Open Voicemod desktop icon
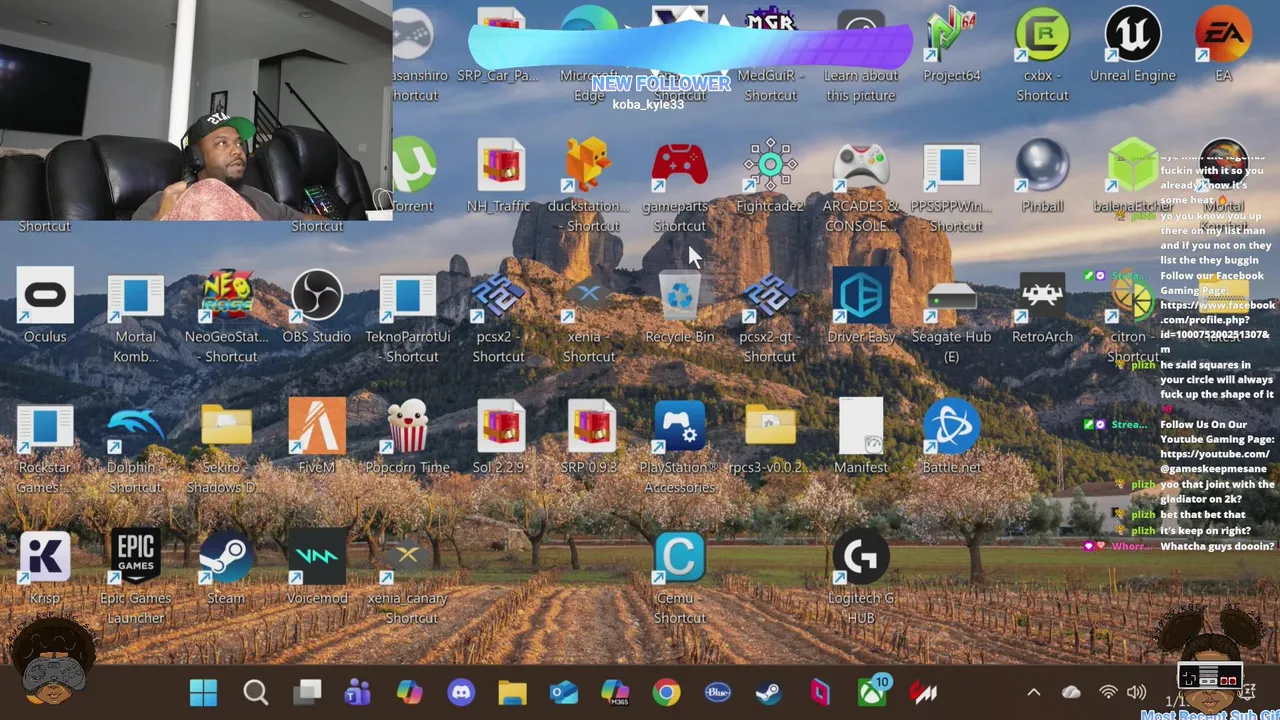 tap(317, 558)
